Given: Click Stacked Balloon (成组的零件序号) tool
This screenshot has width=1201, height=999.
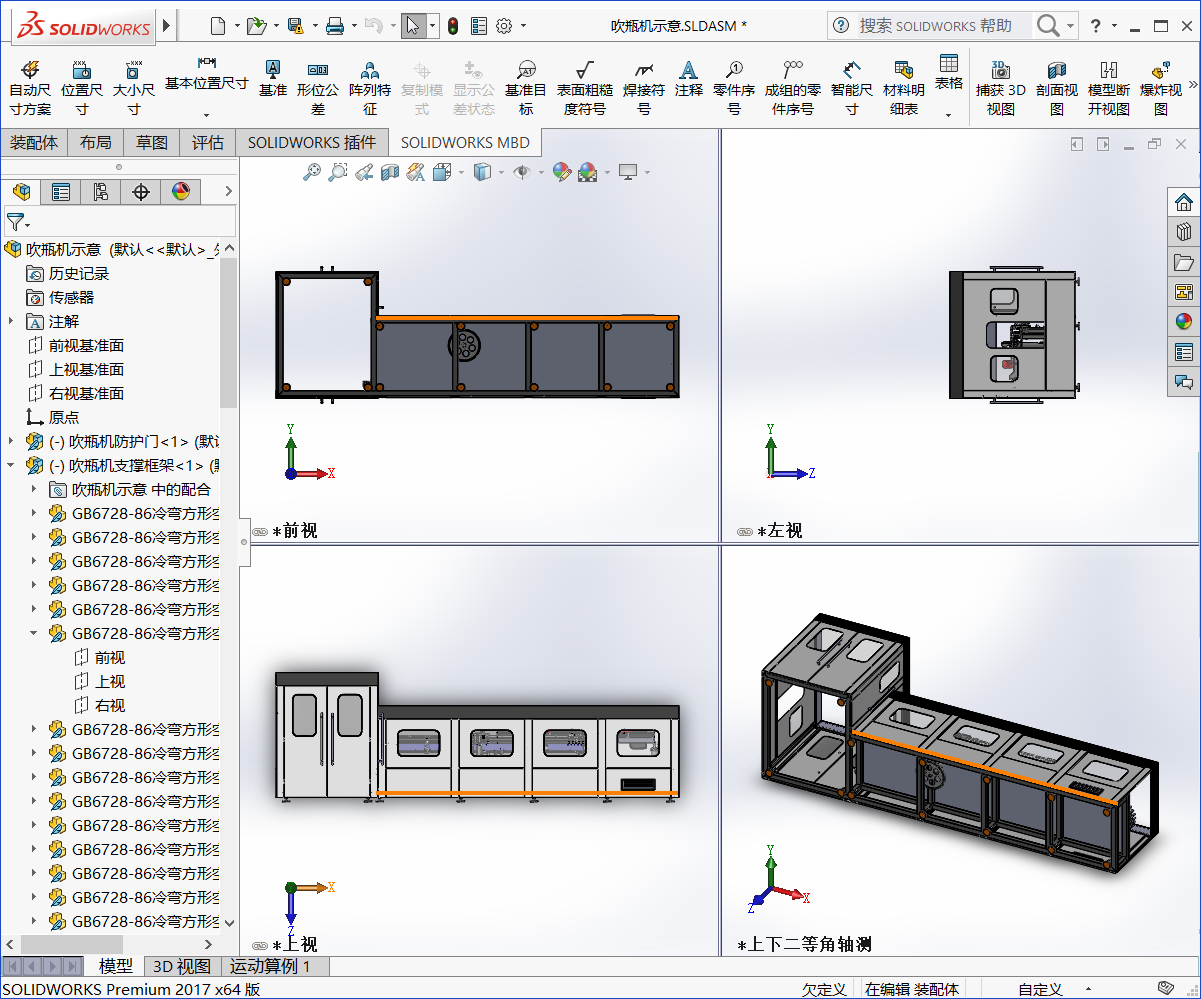Looking at the screenshot, I should [x=793, y=87].
